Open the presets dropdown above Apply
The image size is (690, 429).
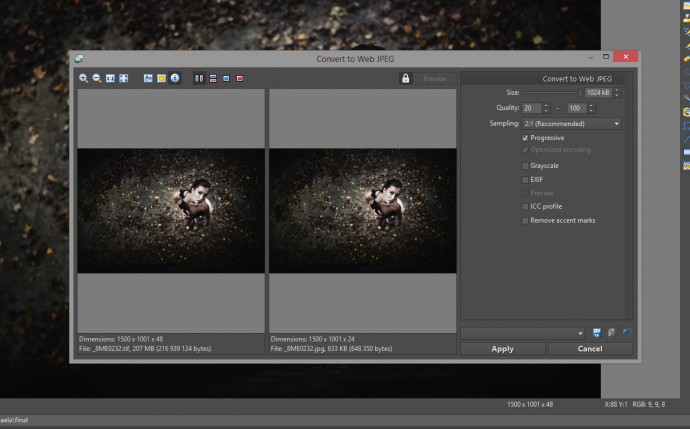(x=523, y=333)
